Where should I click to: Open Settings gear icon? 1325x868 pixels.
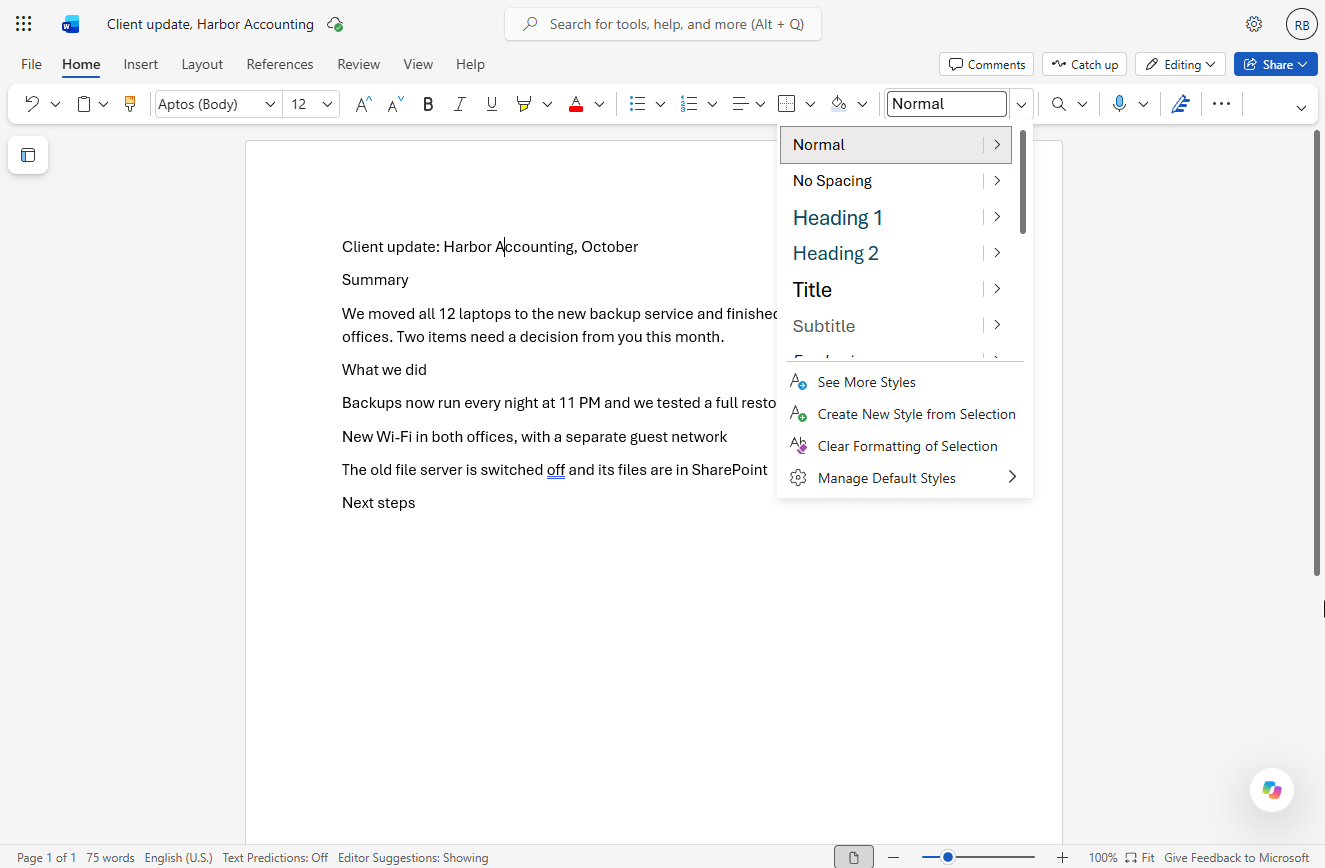[x=1254, y=24]
